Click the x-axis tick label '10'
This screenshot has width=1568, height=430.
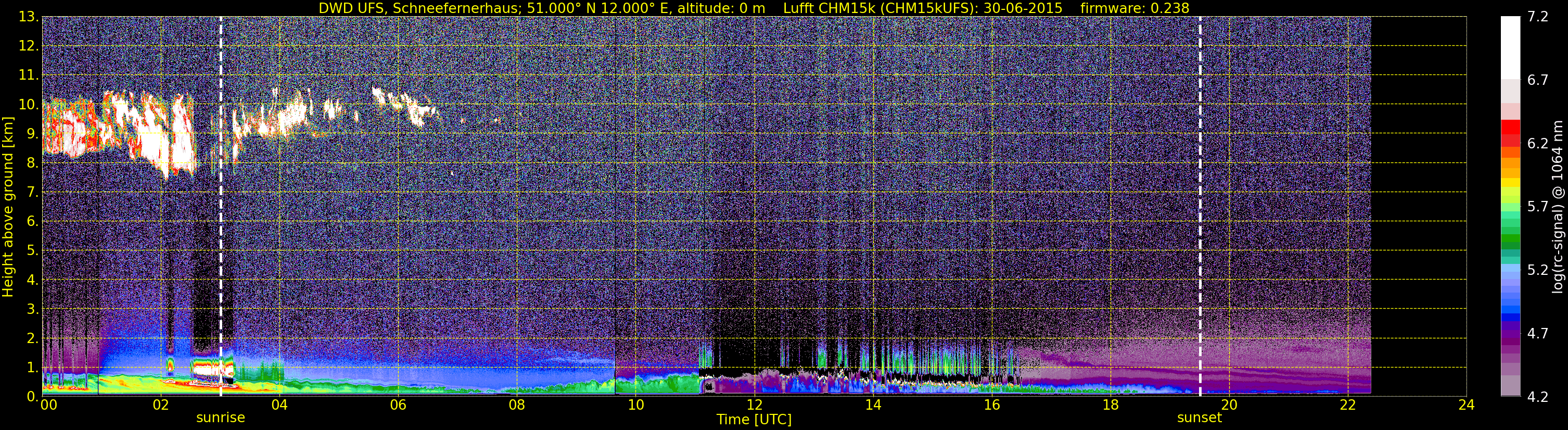coord(635,405)
